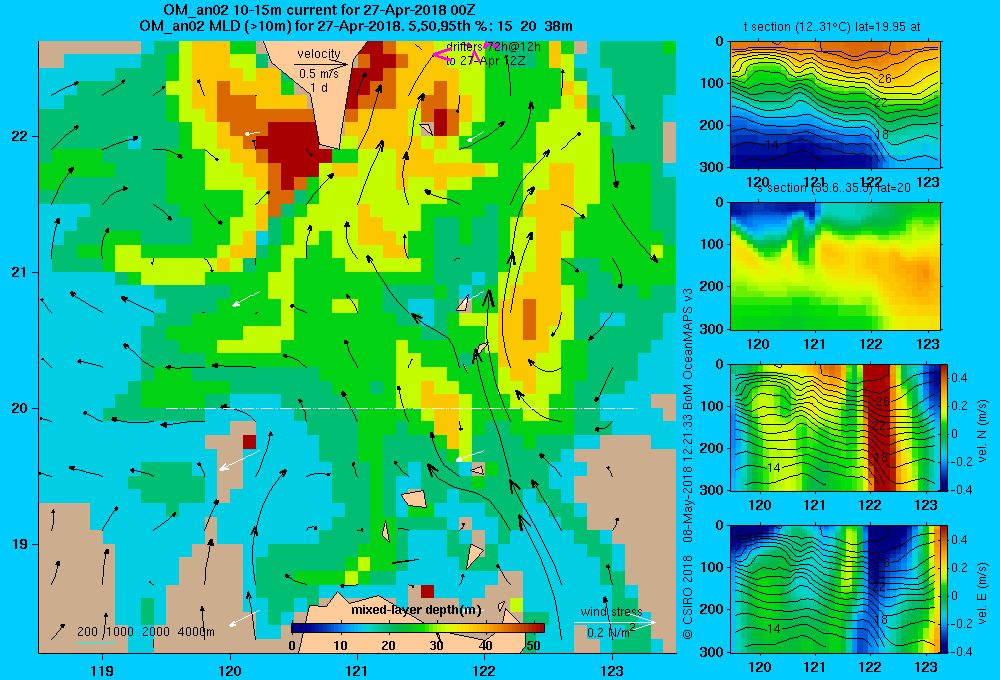The height and width of the screenshot is (680, 1000).
Task: Click the '26' isotherm label in temperature section
Action: coord(885,78)
